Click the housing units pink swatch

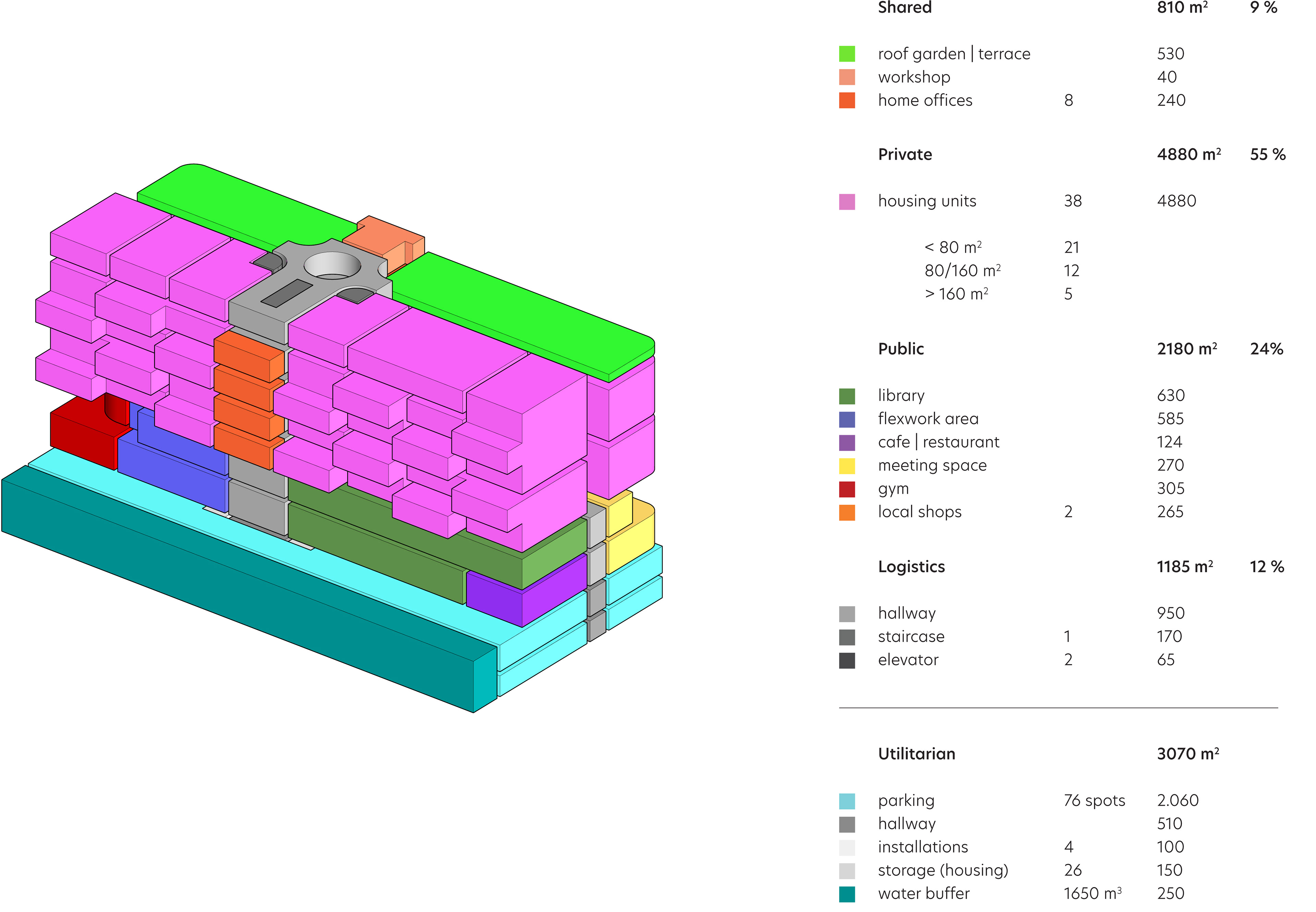(x=846, y=201)
